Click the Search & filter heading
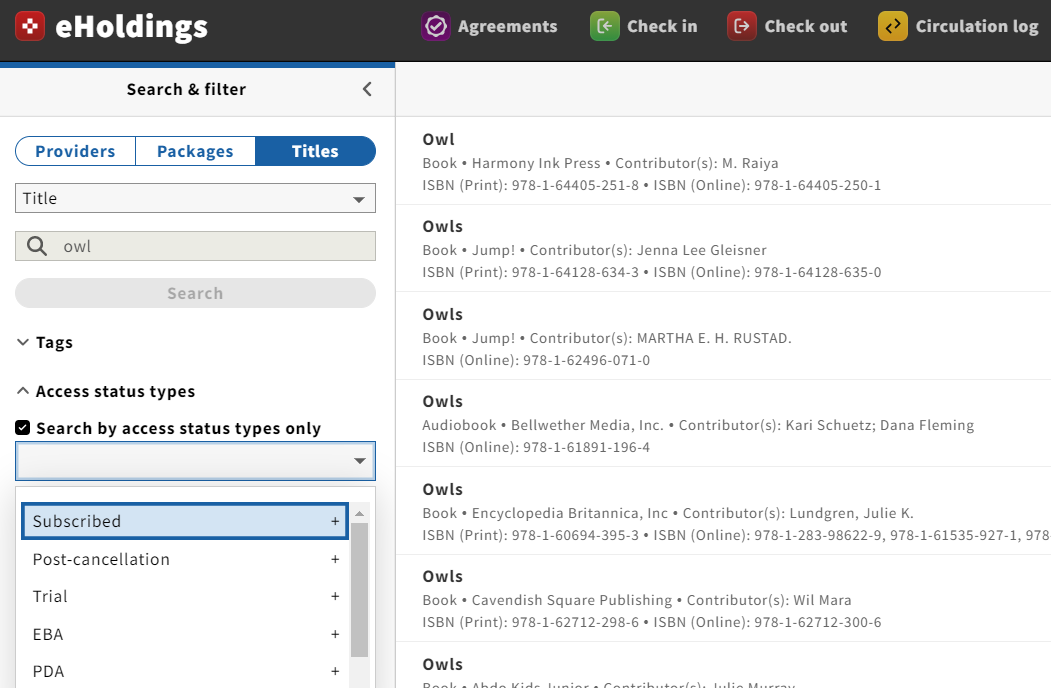The image size is (1051, 688). point(186,89)
